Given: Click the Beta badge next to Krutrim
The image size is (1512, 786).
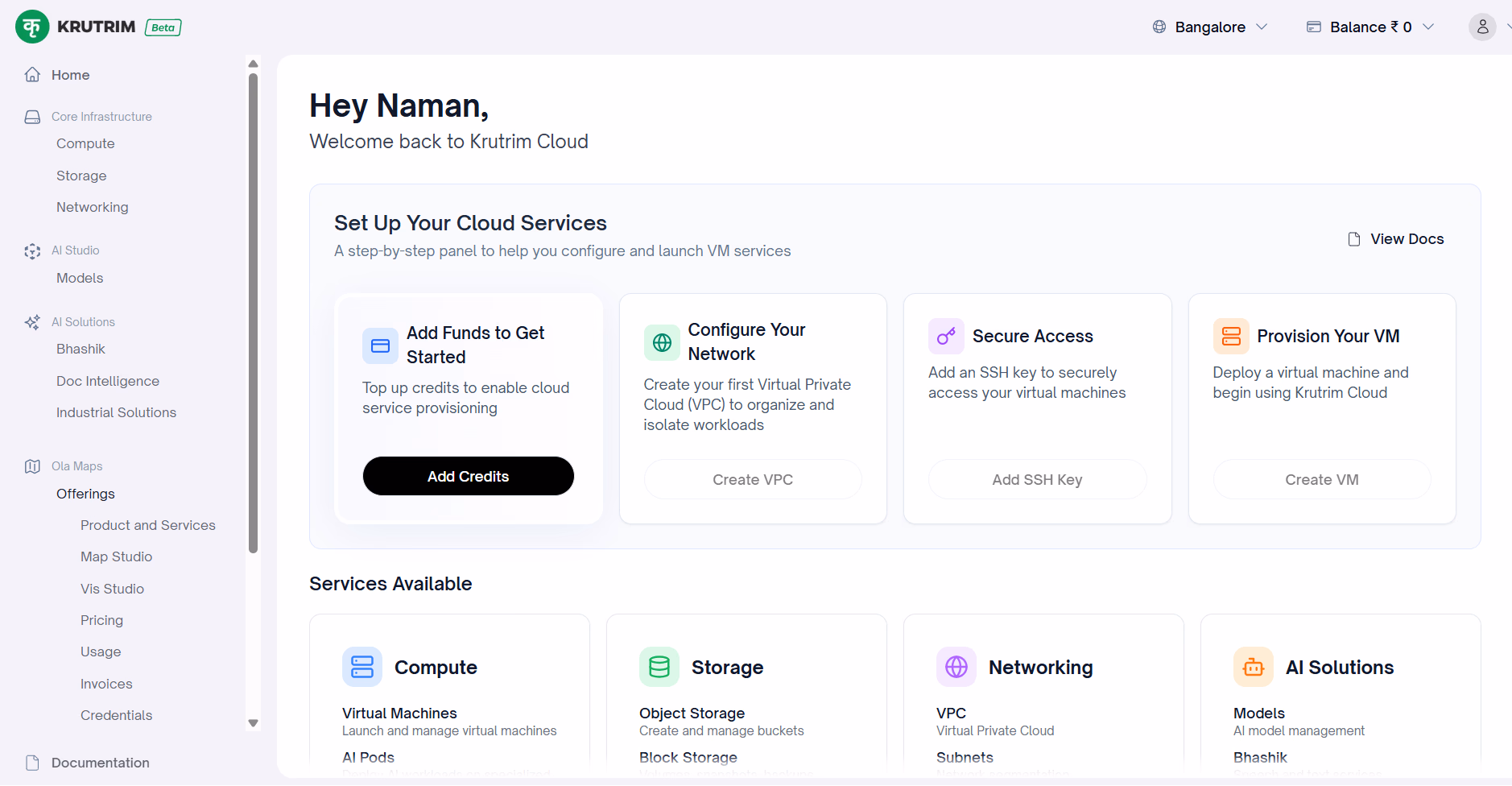Looking at the screenshot, I should [163, 27].
